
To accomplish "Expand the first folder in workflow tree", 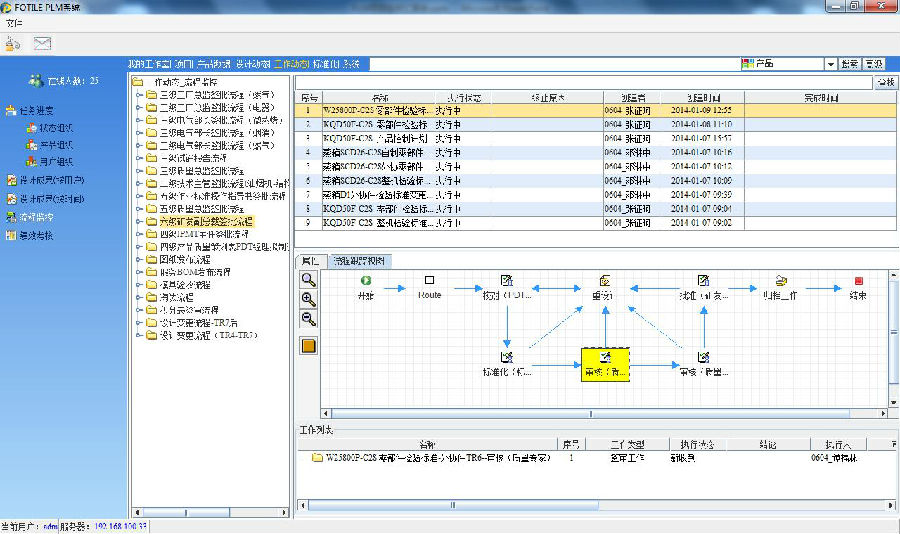I will [138, 95].
